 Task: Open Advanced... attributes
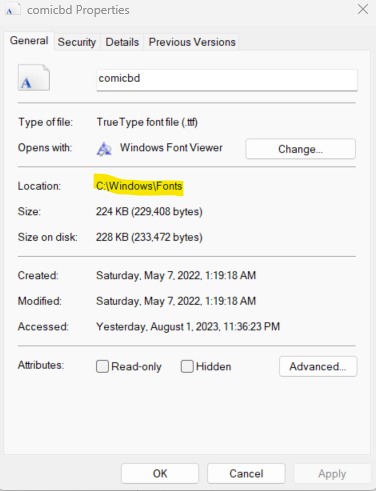pyautogui.click(x=318, y=367)
